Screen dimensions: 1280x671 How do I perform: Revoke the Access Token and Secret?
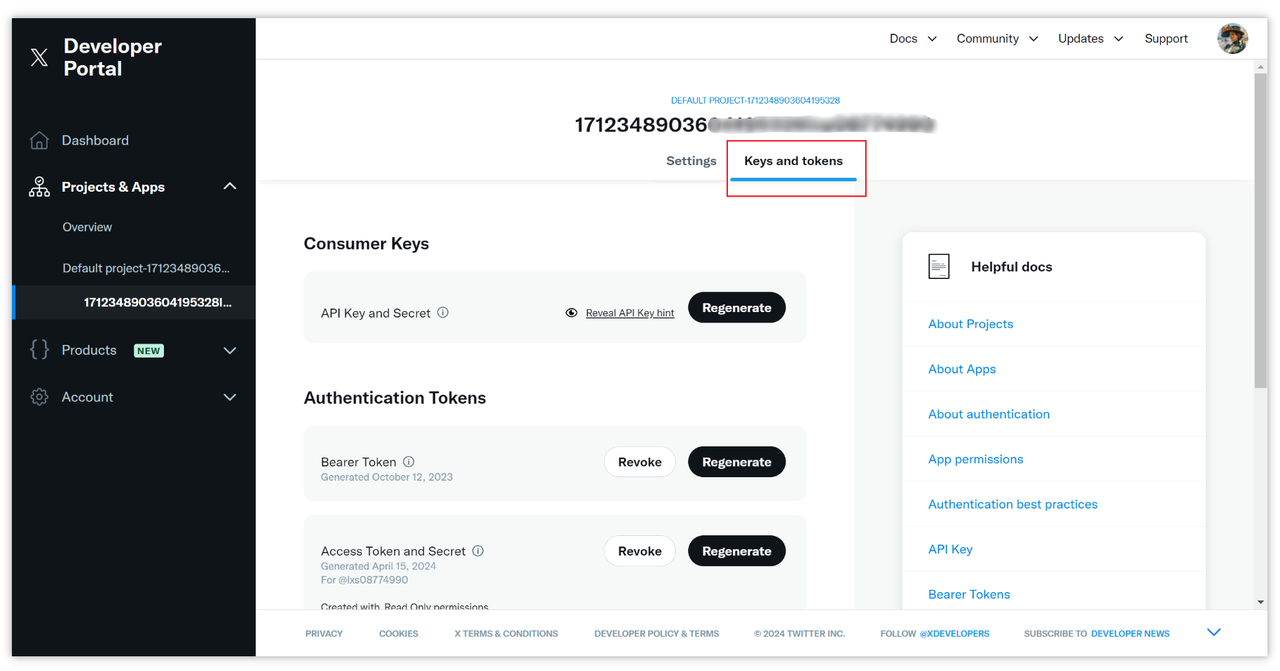point(640,551)
